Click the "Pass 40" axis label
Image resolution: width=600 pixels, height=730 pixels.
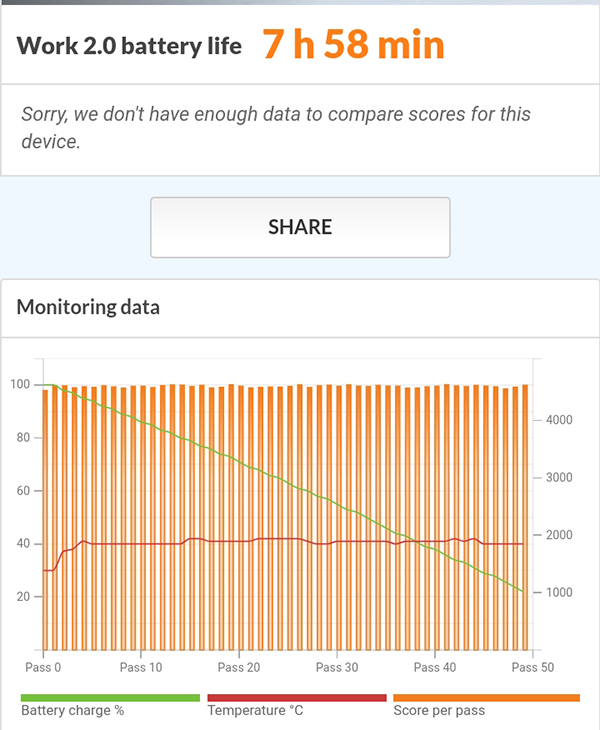coord(433,667)
